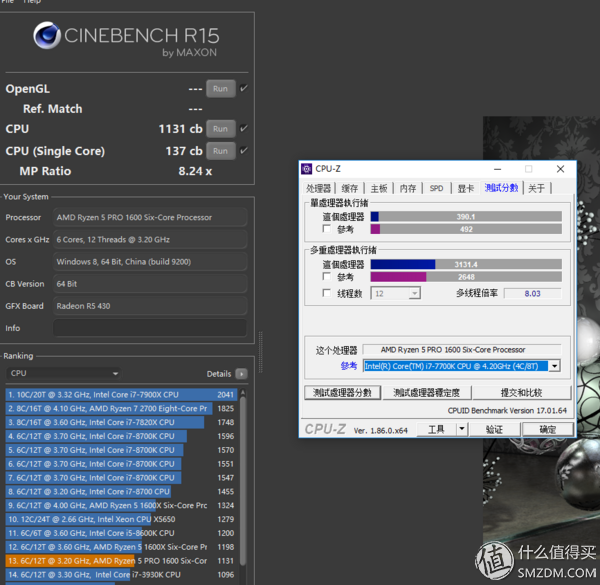Click the 确定 OK button in CPU-Z
Screen dimensions: 600x585
click(548, 429)
